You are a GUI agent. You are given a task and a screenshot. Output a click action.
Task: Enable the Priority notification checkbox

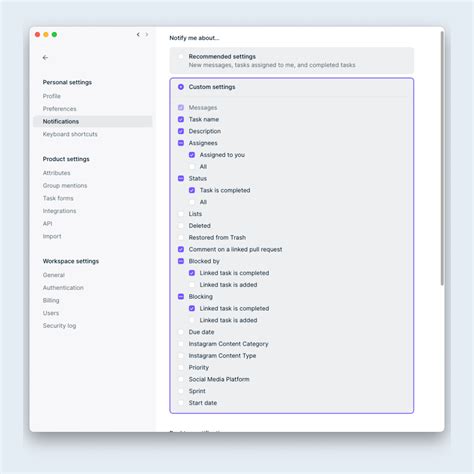coord(181,367)
